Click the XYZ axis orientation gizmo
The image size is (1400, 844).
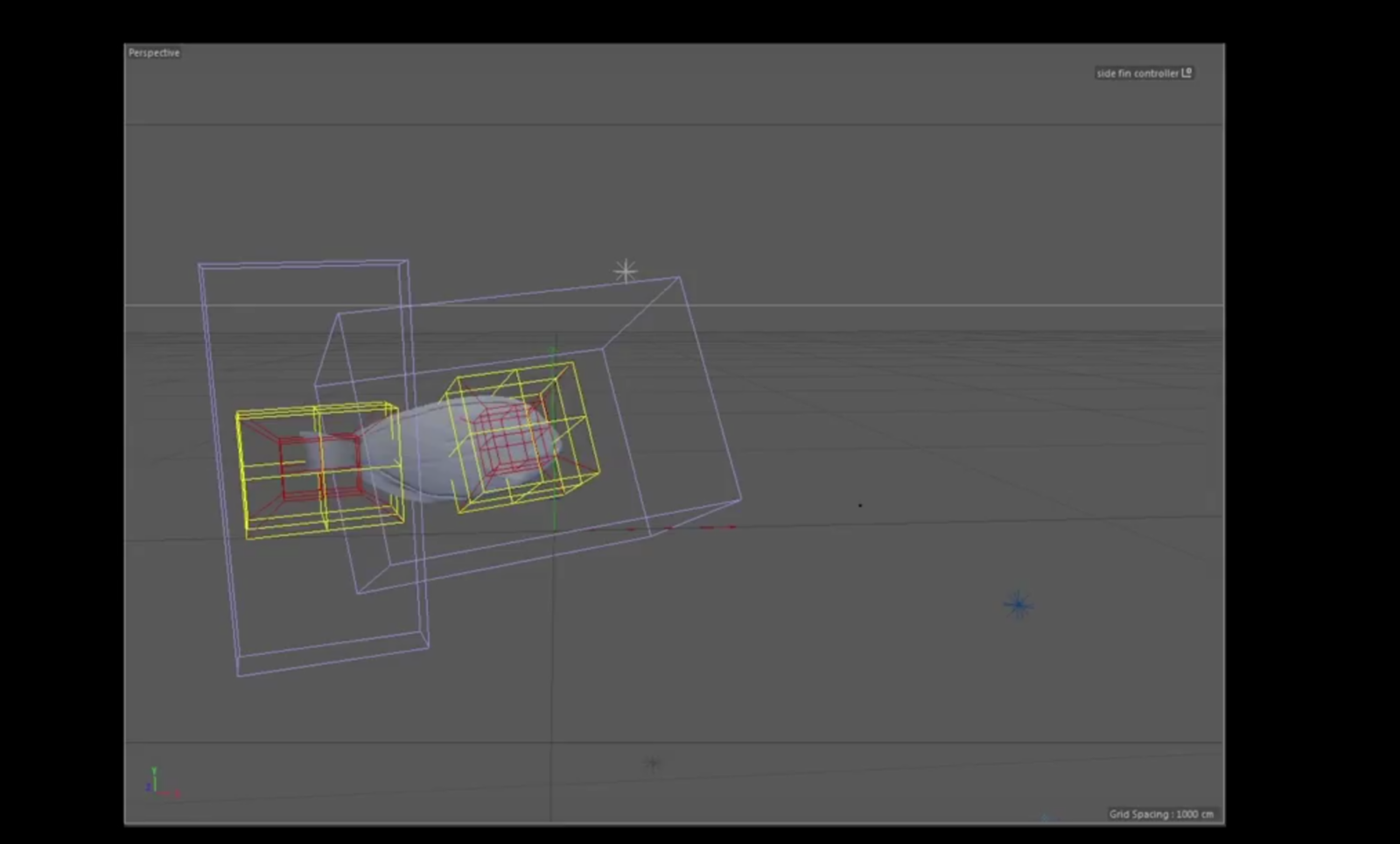(161, 782)
